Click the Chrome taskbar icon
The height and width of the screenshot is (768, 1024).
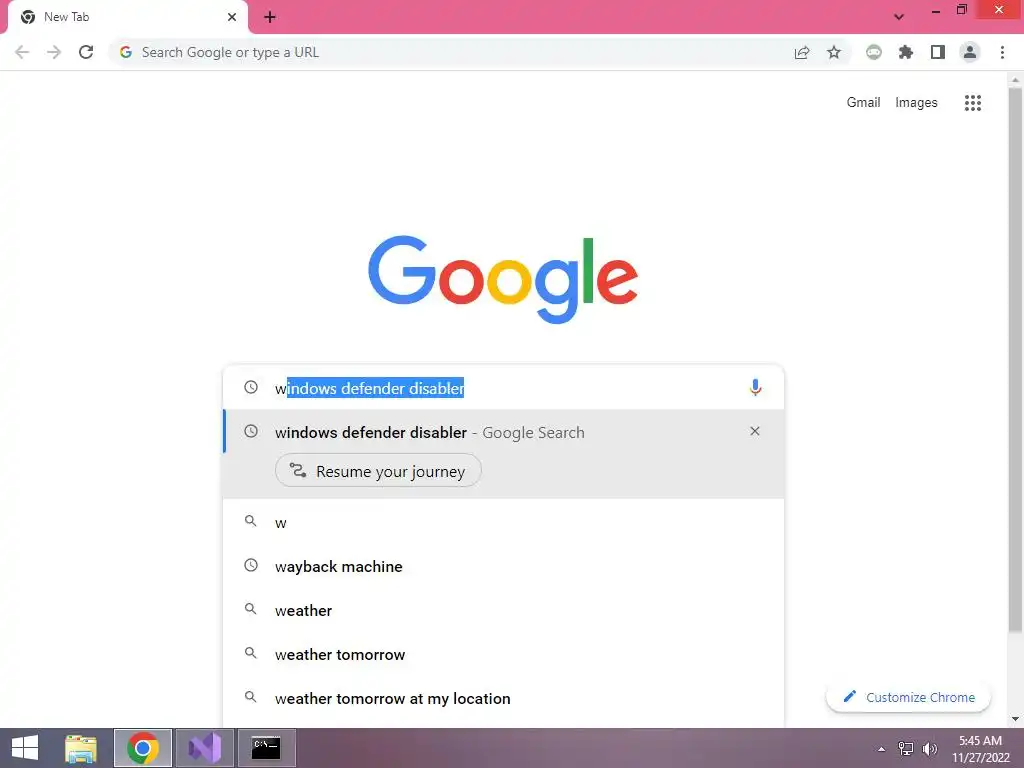[x=142, y=748]
